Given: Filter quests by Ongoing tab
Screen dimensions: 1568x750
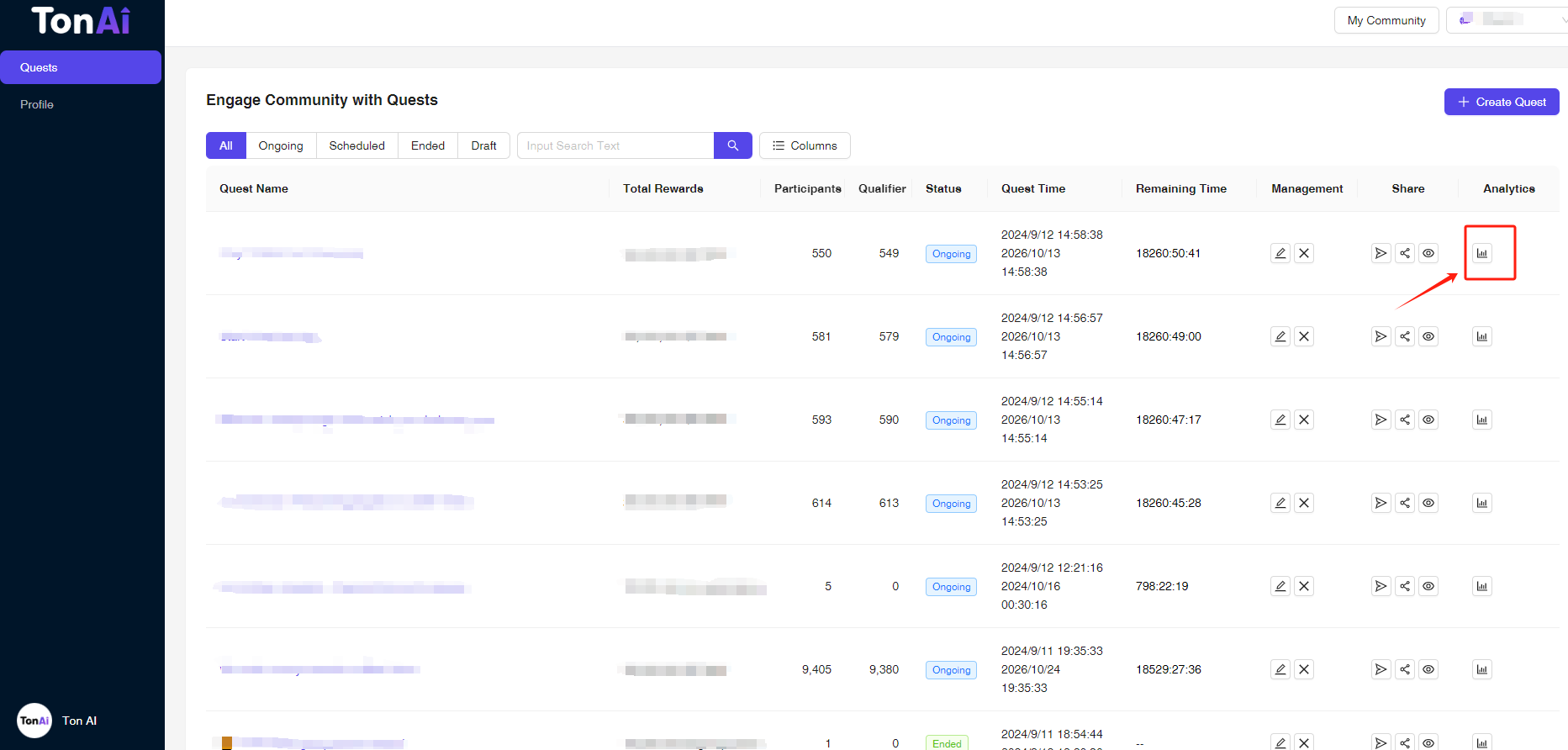Looking at the screenshot, I should 280,145.
